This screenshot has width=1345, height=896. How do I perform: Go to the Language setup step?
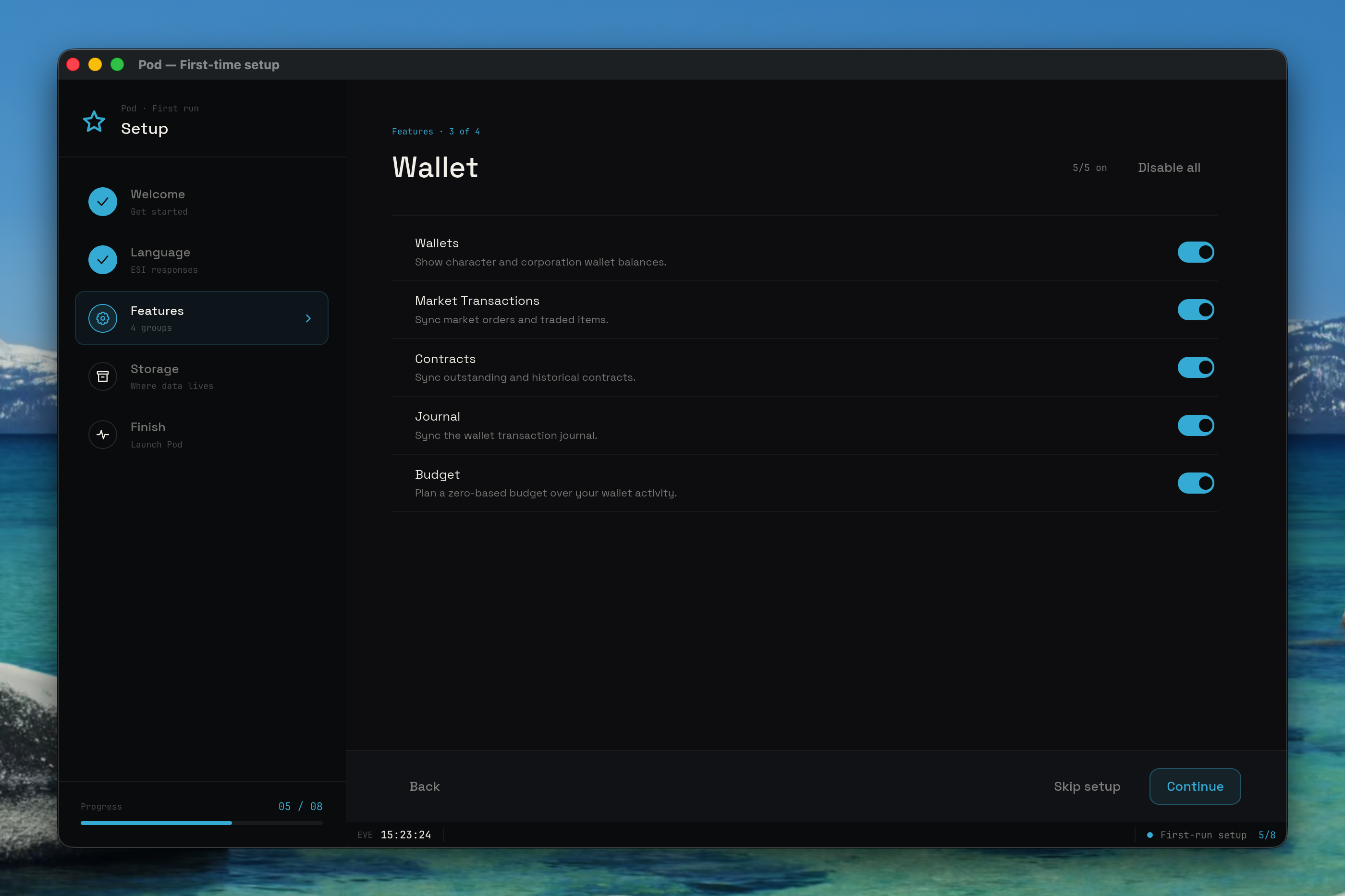pos(202,260)
